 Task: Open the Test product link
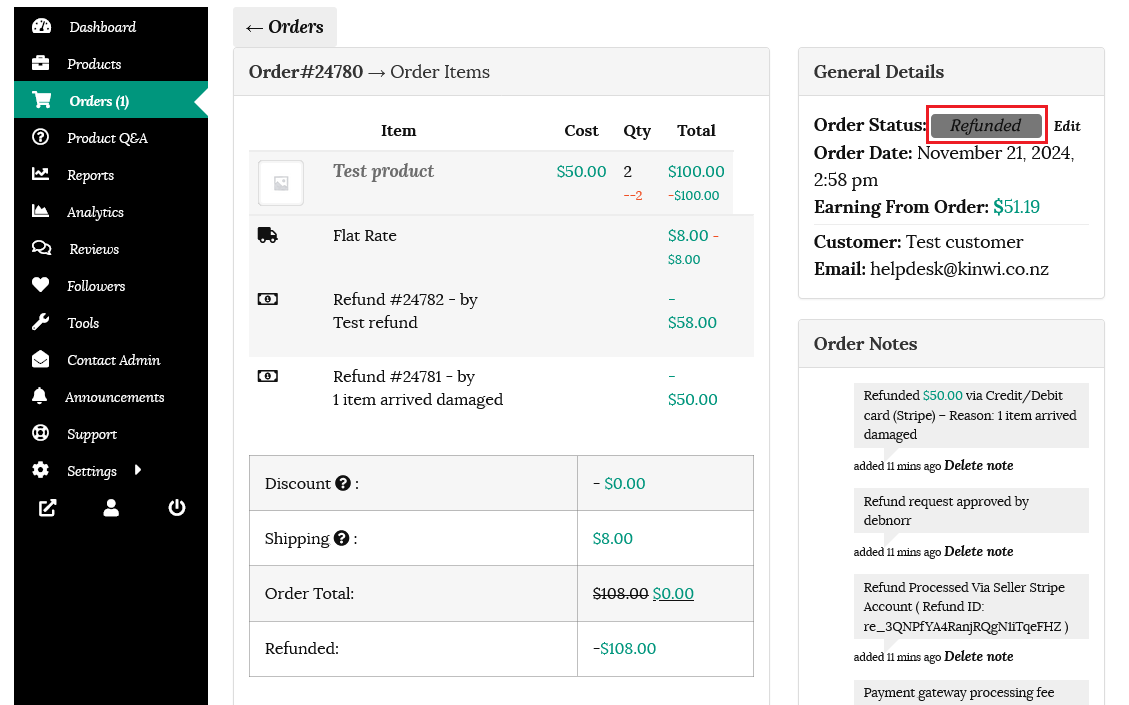pos(383,171)
